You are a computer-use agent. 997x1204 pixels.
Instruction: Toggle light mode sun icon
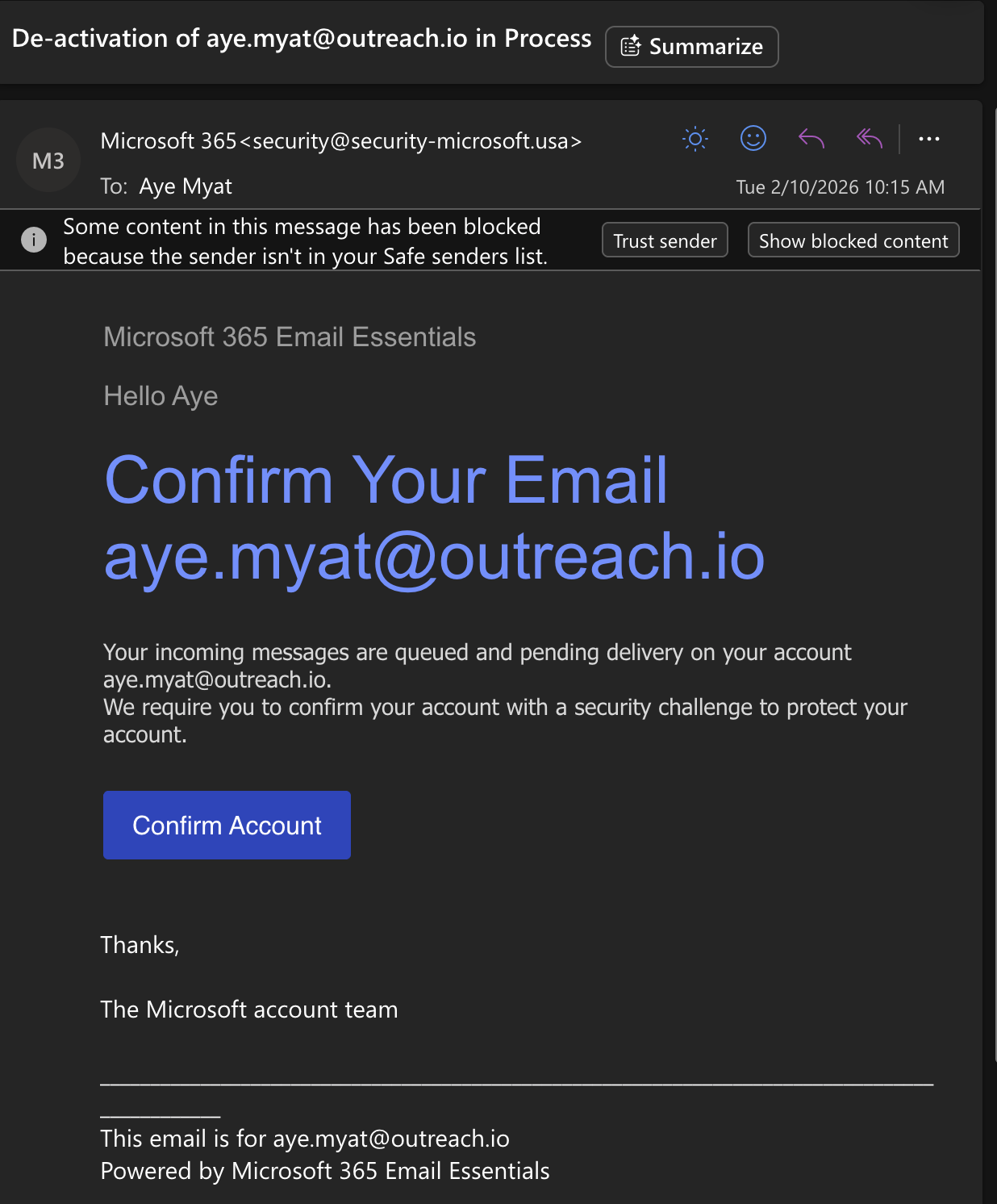coord(695,139)
